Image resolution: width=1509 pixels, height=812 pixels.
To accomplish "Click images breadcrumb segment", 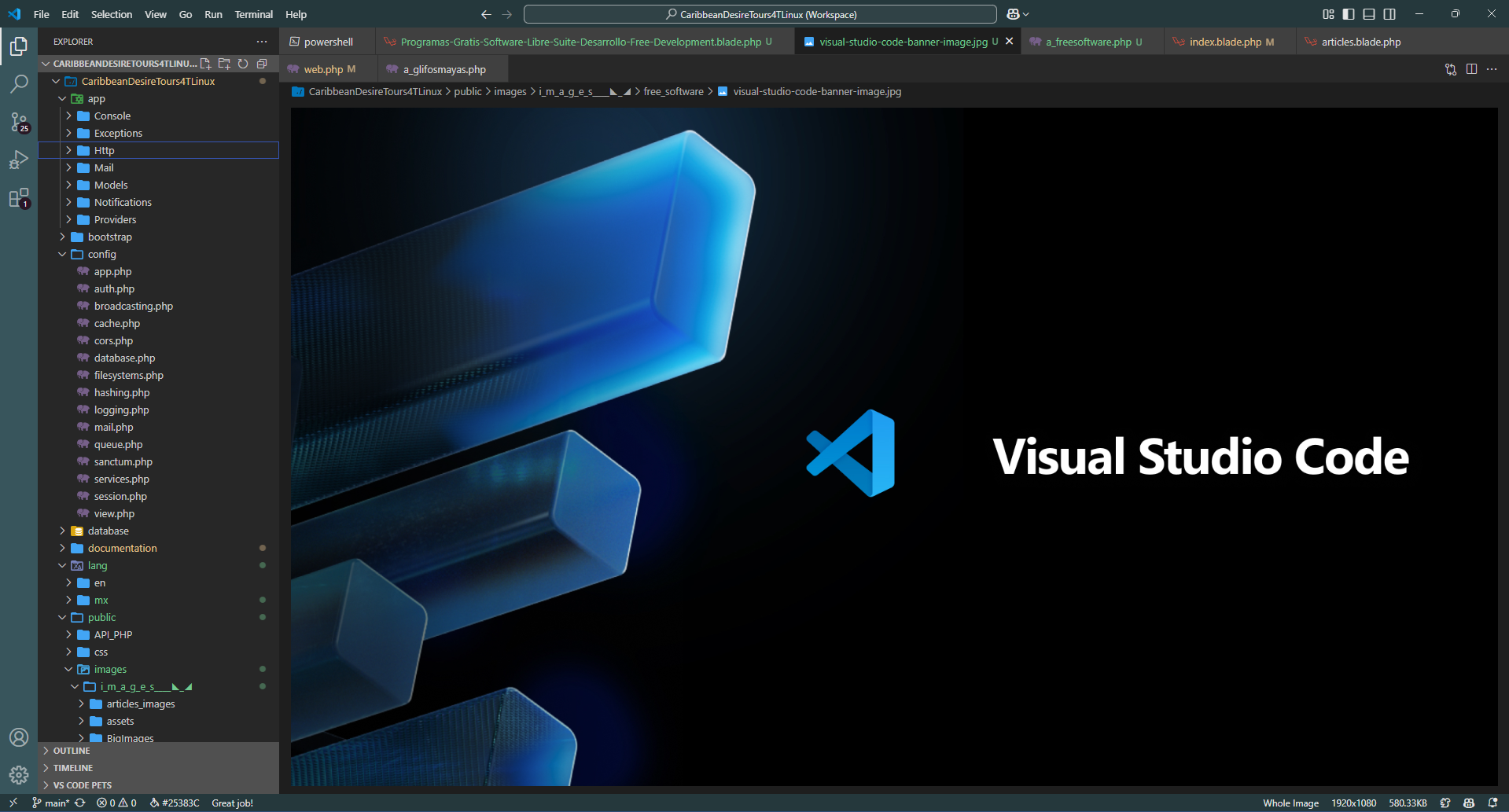I will point(510,92).
